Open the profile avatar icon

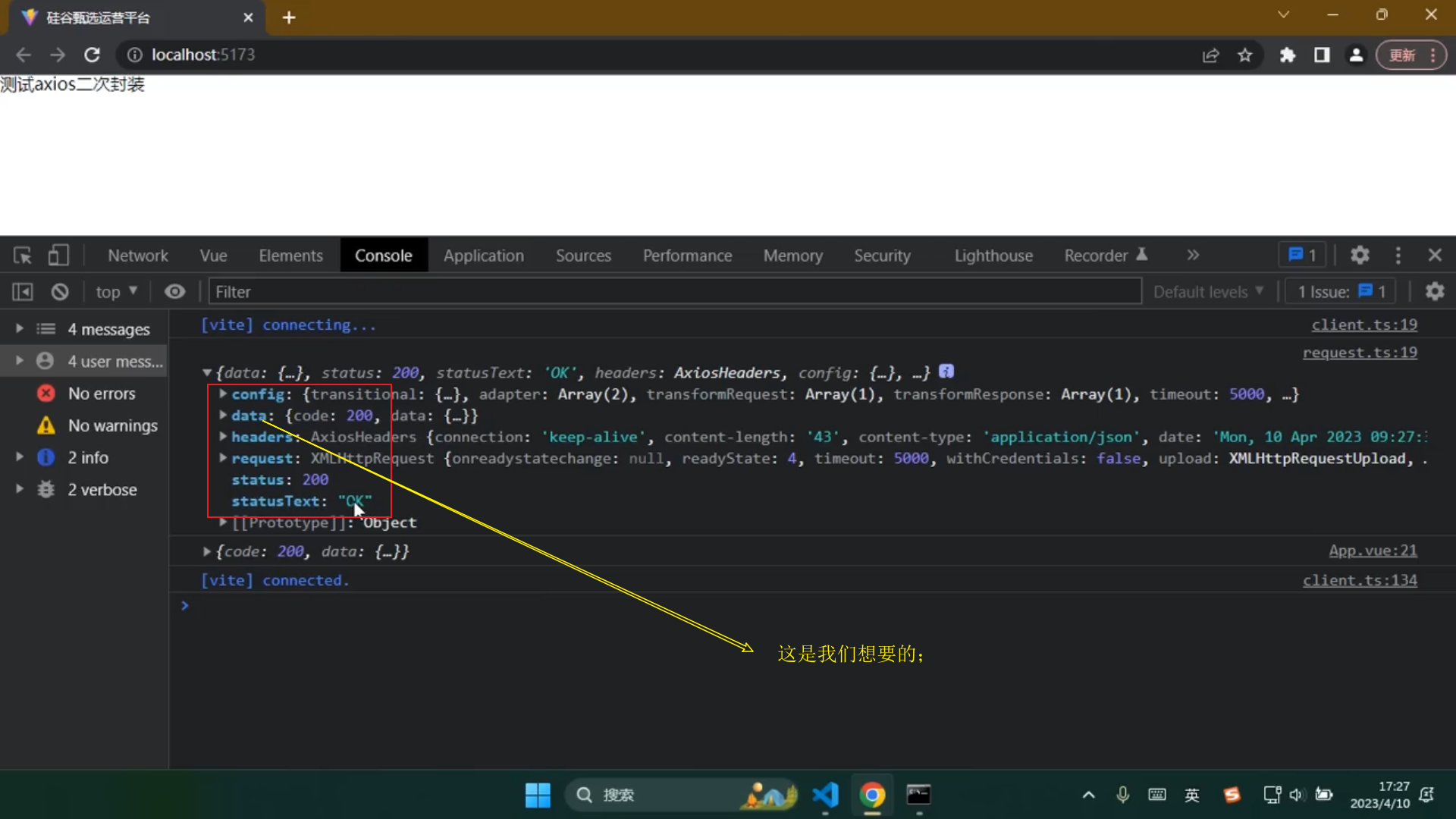1356,55
